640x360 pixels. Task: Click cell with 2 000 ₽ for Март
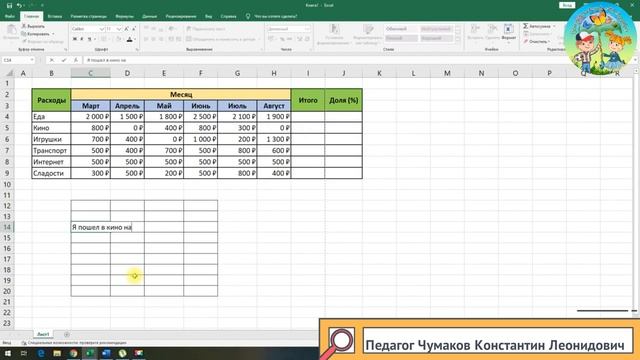(91, 117)
